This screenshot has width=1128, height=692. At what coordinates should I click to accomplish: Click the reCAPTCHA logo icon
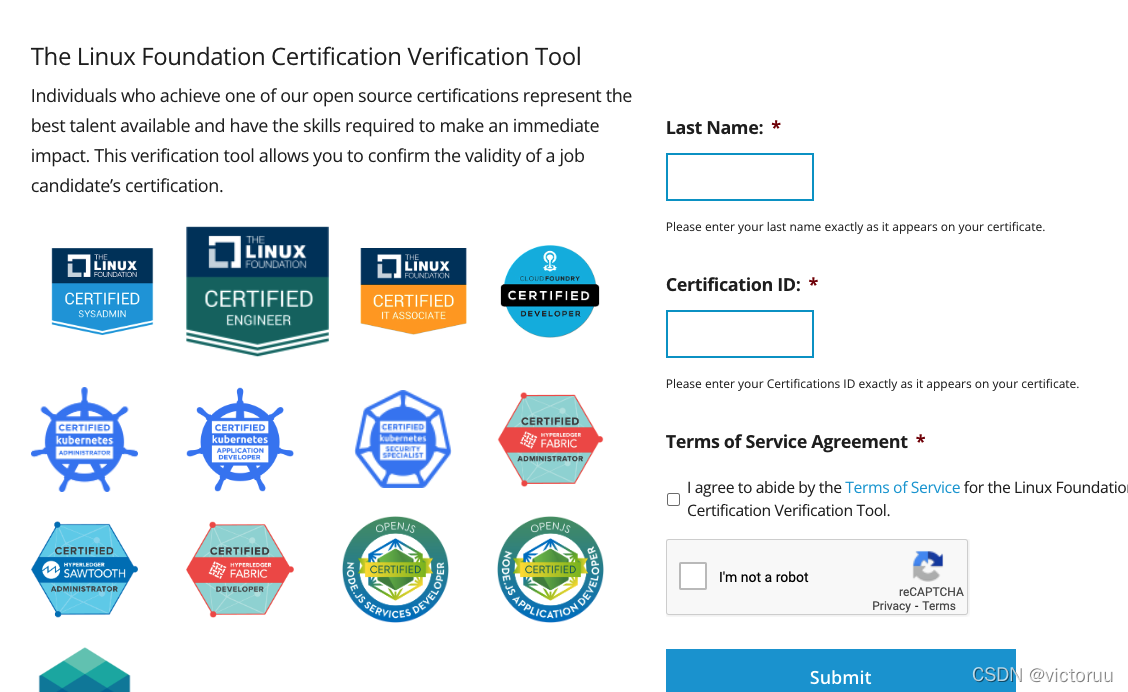[x=928, y=565]
